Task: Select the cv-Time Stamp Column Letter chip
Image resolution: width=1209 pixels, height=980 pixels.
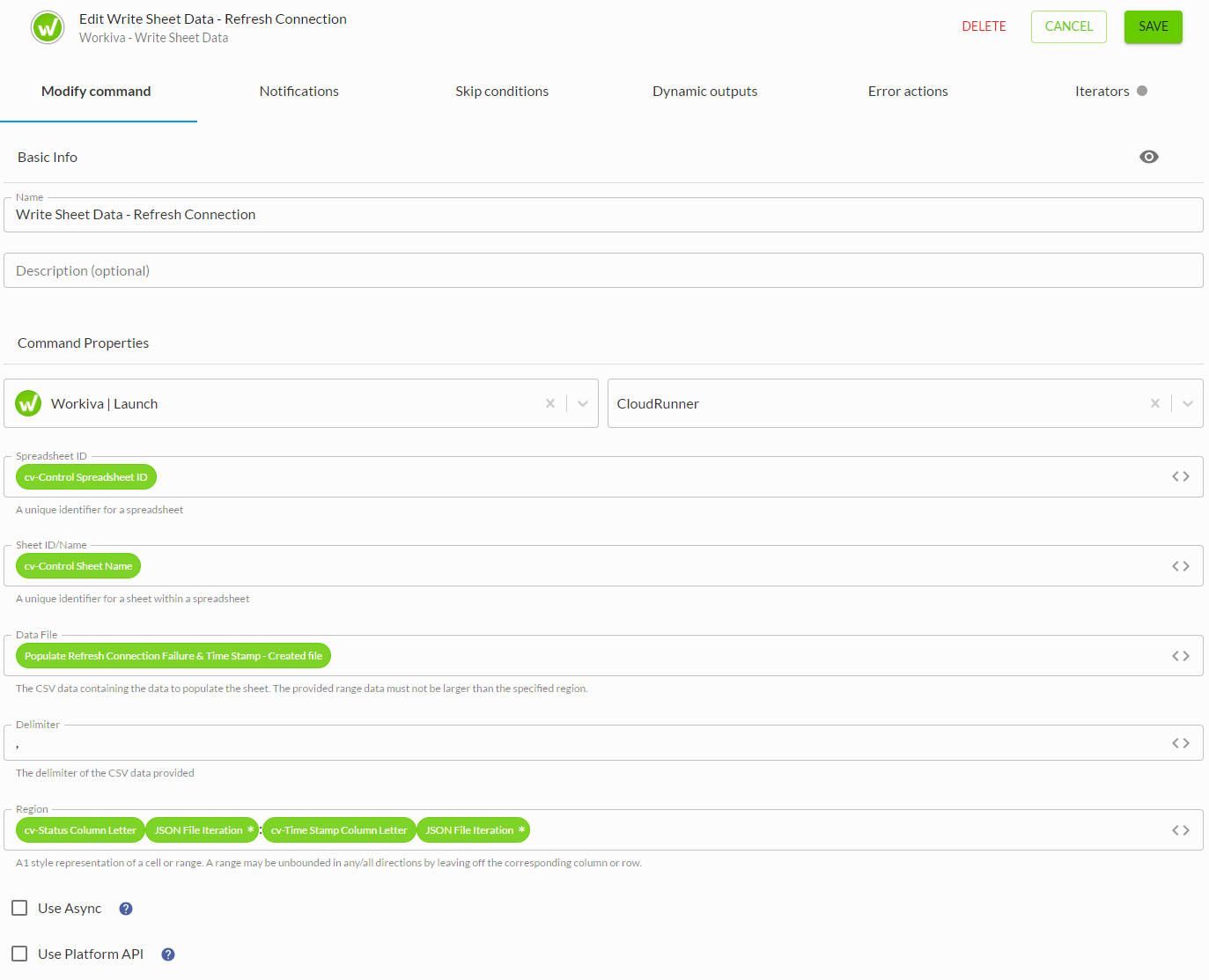Action: point(339,830)
